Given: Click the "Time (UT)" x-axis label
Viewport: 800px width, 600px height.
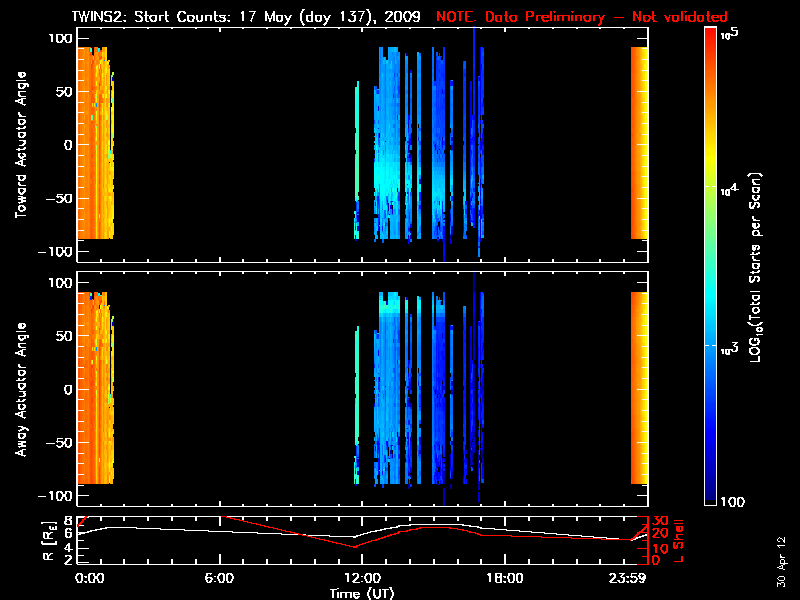Looking at the screenshot, I should [x=362, y=593].
